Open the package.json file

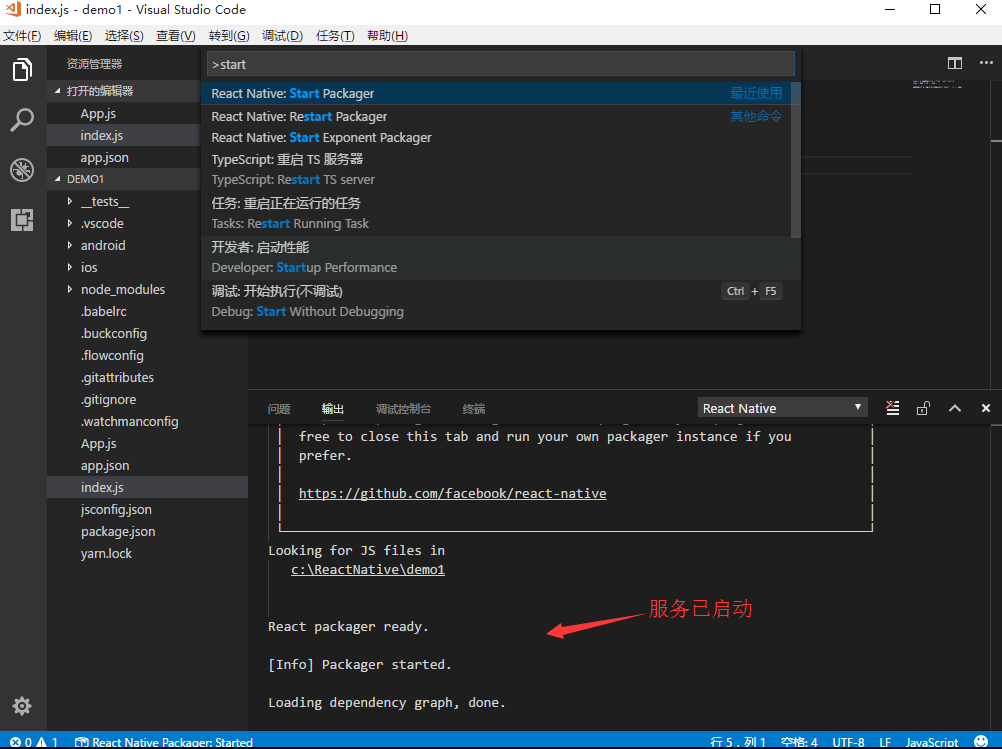click(x=118, y=532)
